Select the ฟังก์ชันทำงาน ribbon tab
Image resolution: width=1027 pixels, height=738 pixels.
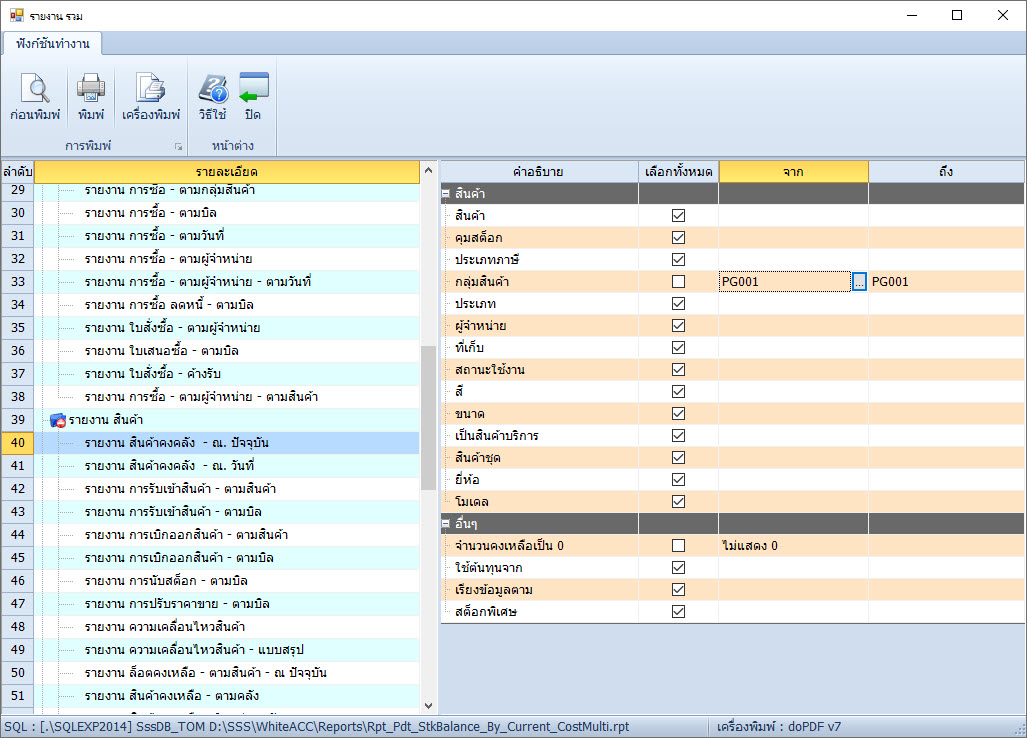pos(53,44)
